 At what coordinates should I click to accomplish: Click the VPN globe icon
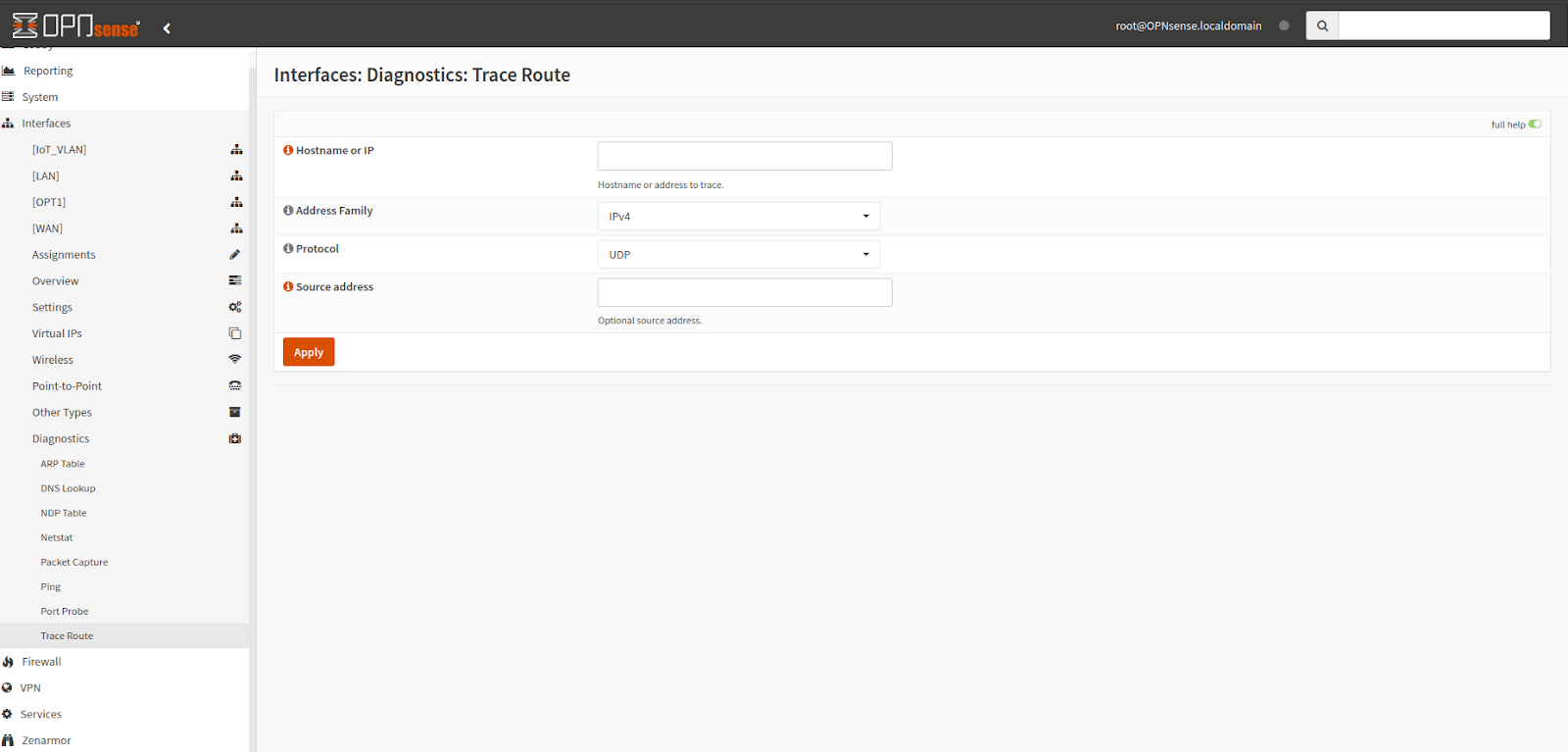click(x=7, y=688)
